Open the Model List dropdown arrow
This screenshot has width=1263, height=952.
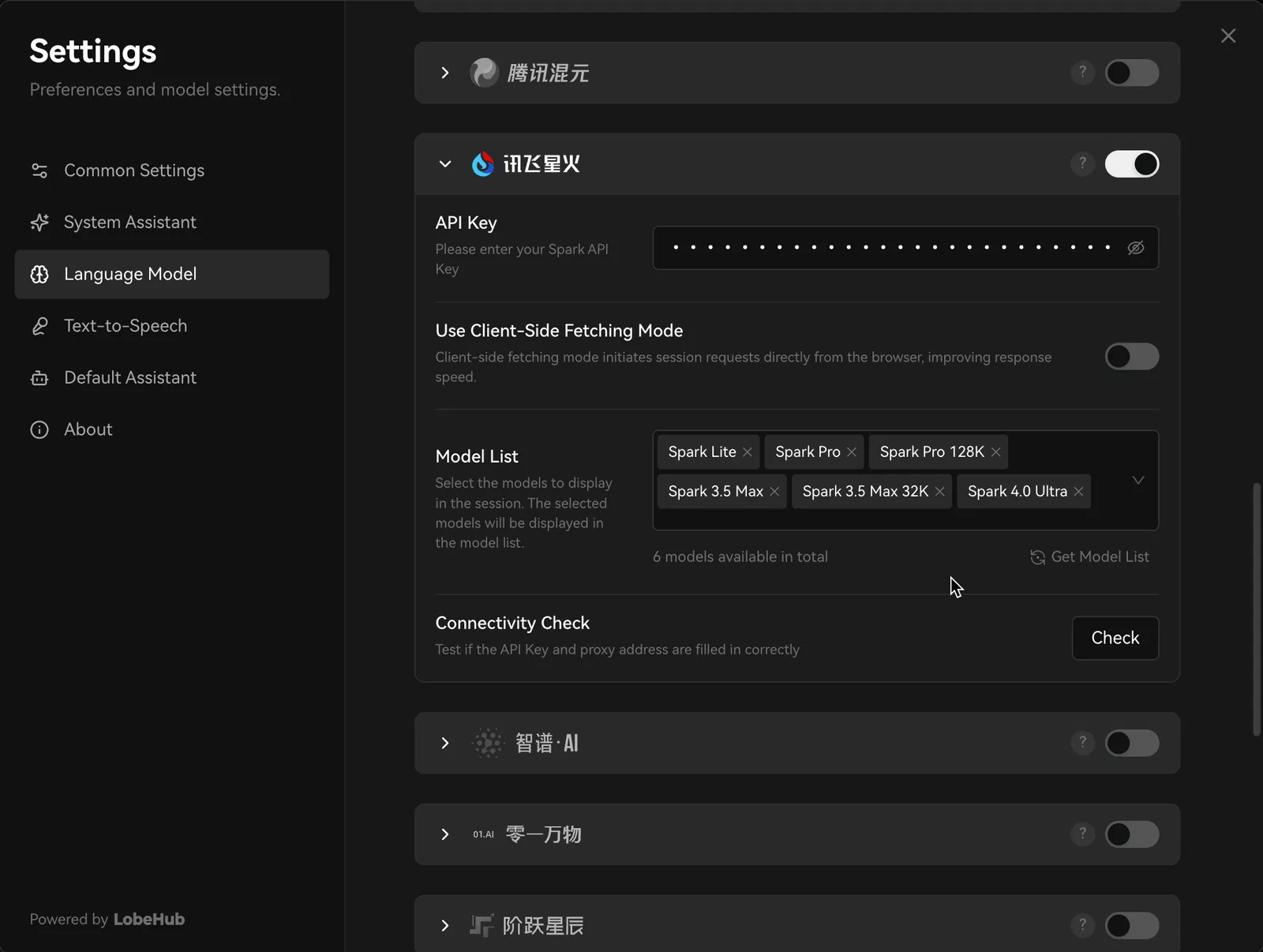1138,480
